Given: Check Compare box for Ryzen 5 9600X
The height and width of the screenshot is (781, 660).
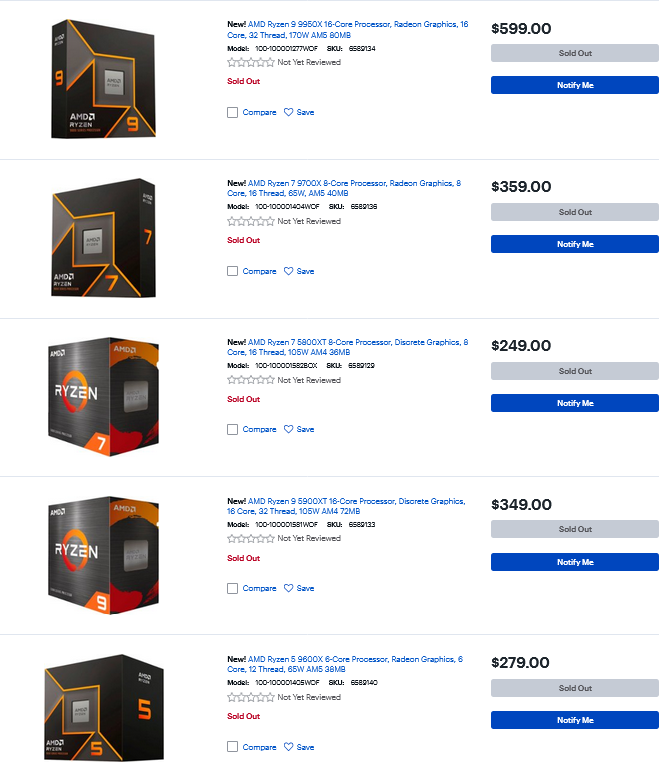Looking at the screenshot, I should (233, 747).
